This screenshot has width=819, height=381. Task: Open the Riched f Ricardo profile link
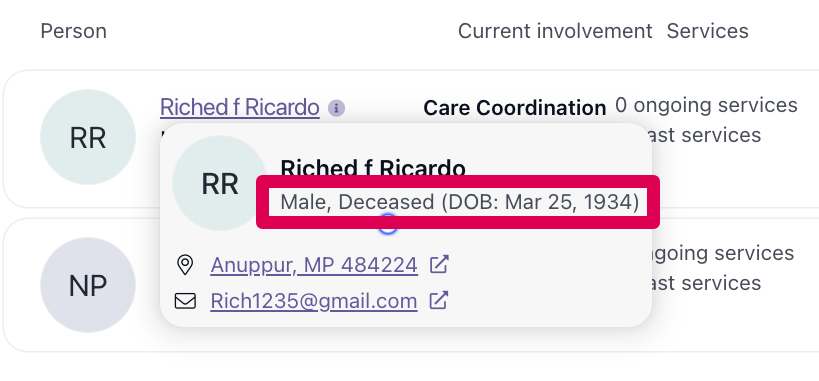click(x=240, y=107)
